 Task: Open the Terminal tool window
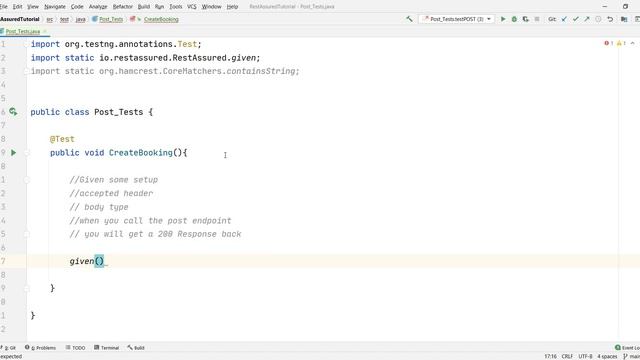tap(107, 348)
